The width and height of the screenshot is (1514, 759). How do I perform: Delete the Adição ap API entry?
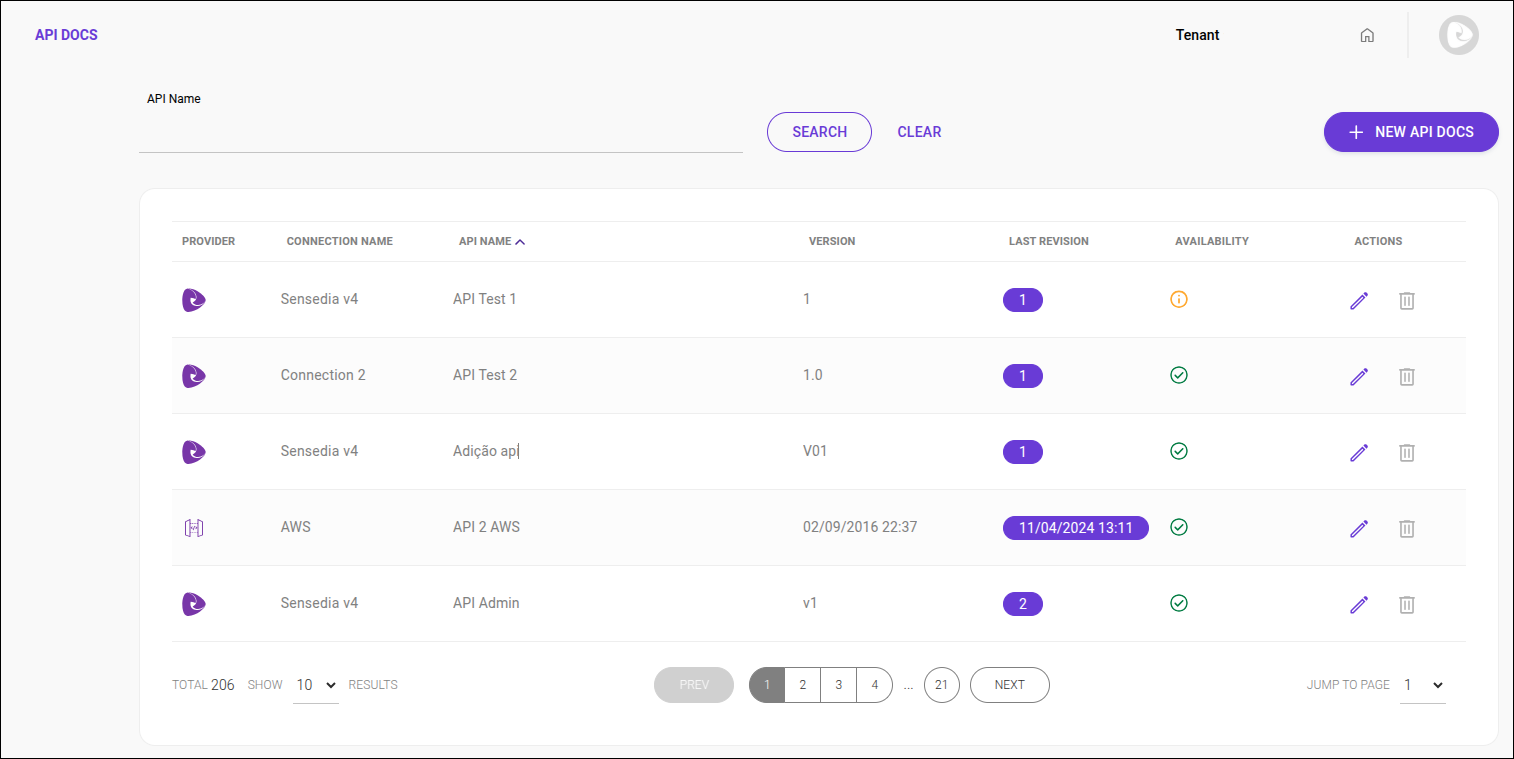(1407, 452)
